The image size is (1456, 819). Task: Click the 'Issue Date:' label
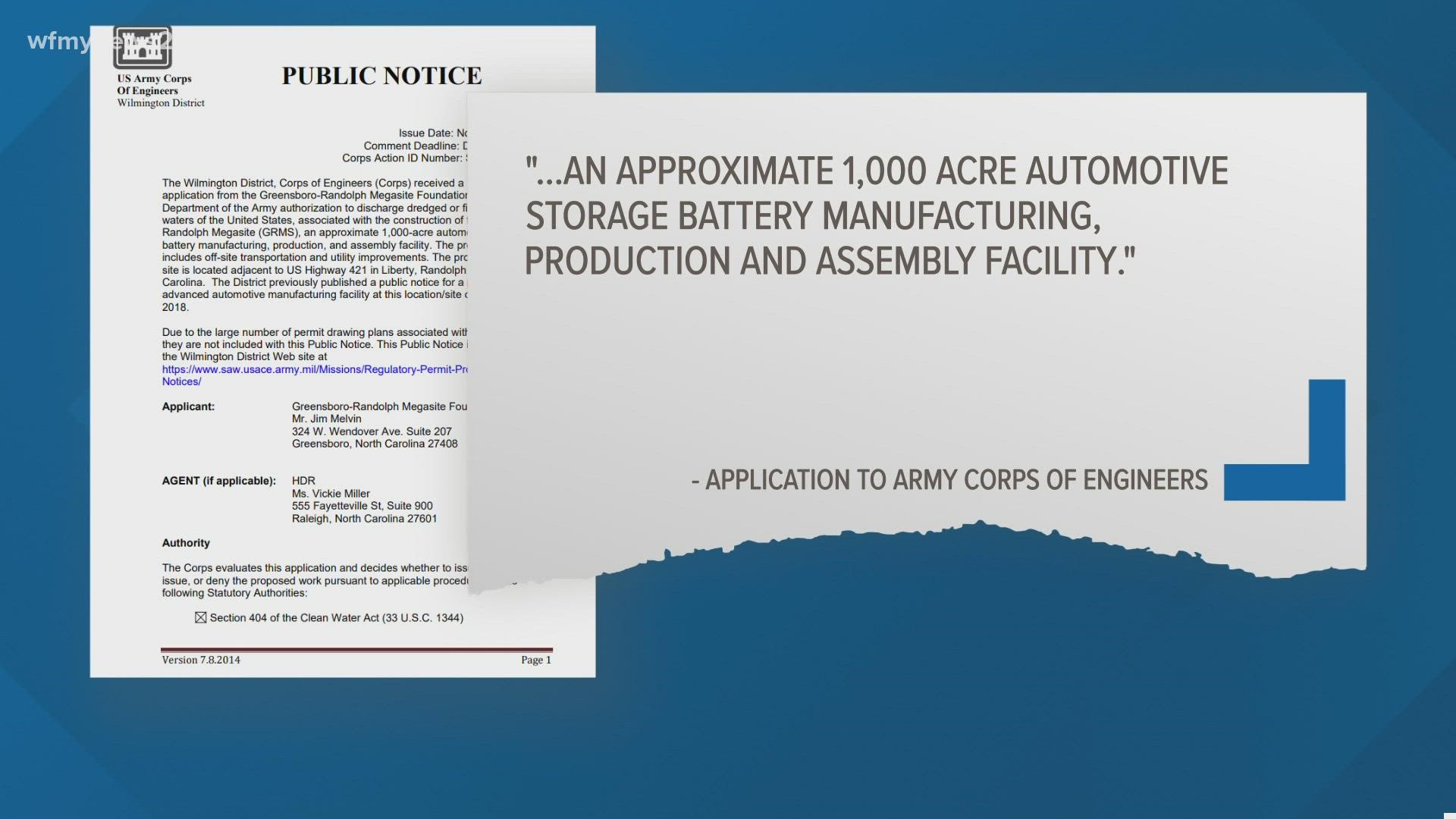425,133
